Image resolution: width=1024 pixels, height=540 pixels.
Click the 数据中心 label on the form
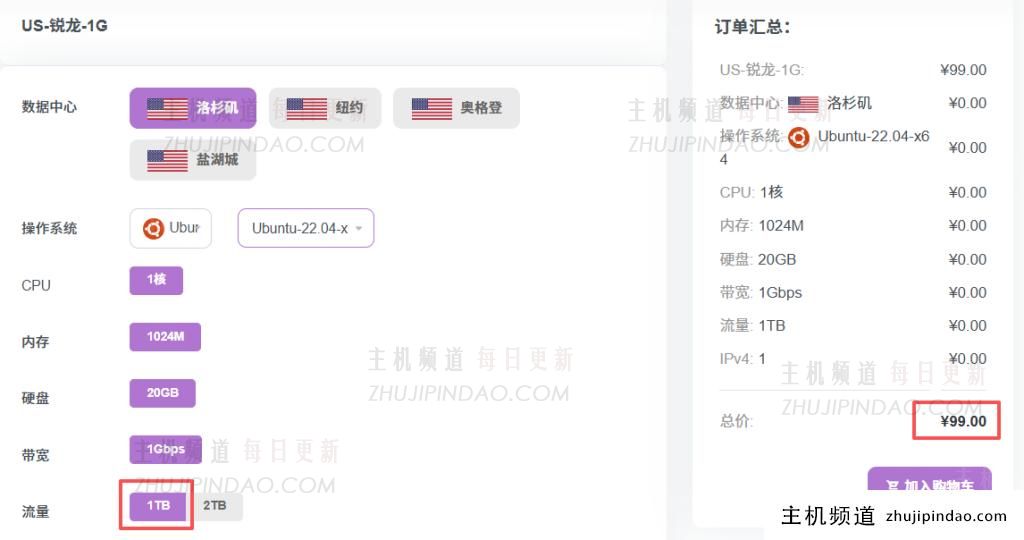pyautogui.click(x=49, y=106)
